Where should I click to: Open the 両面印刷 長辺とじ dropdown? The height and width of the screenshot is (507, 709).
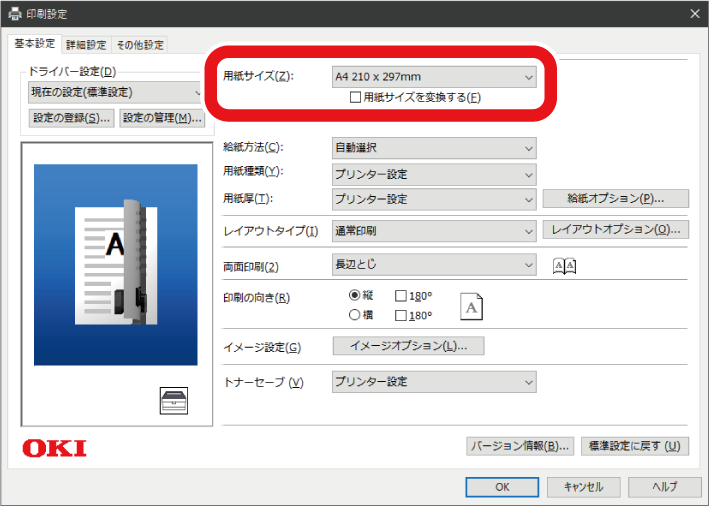click(x=434, y=264)
